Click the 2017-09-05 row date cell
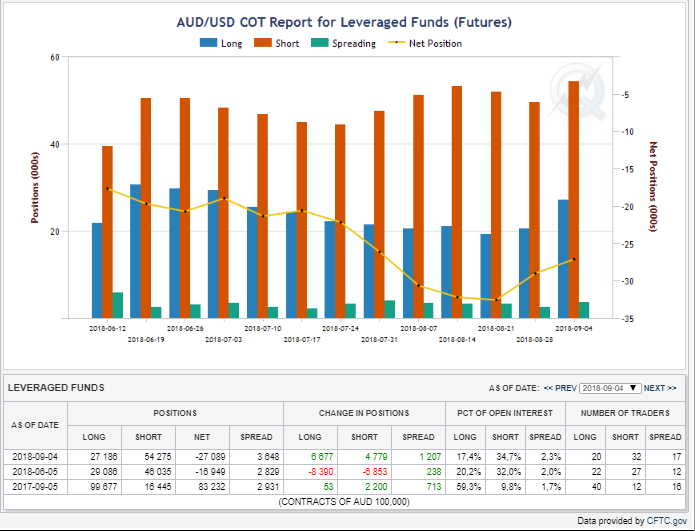The image size is (695, 531). point(35,487)
